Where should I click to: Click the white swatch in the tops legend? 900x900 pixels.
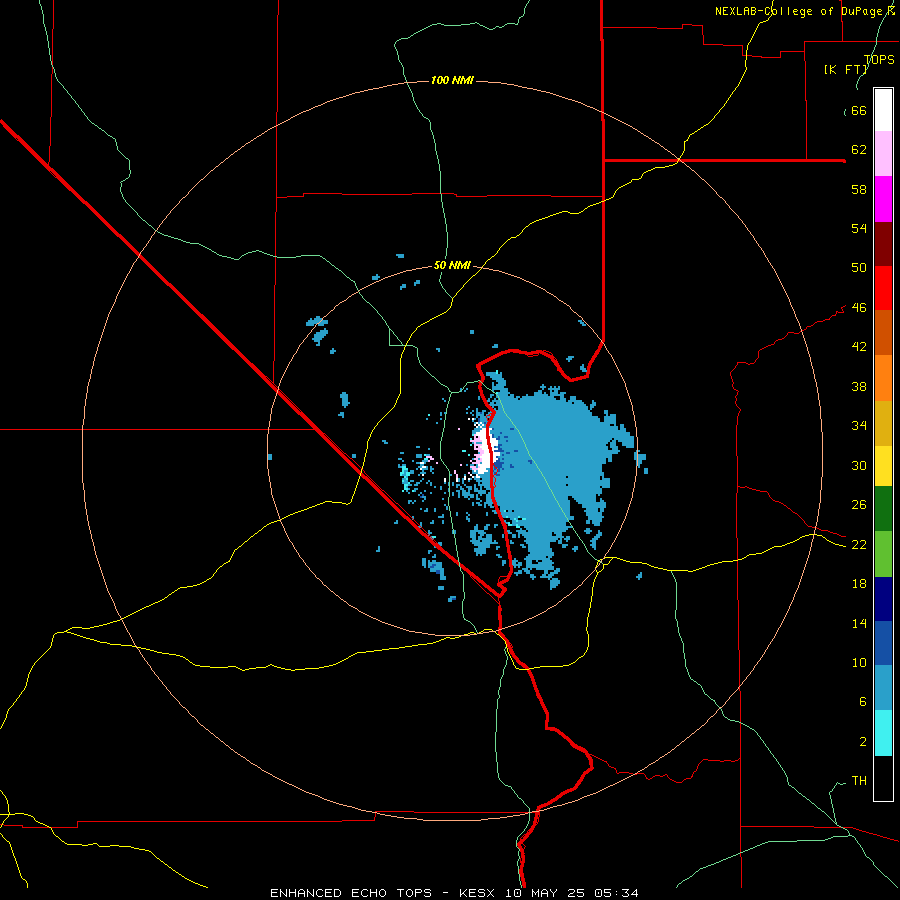pyautogui.click(x=883, y=110)
